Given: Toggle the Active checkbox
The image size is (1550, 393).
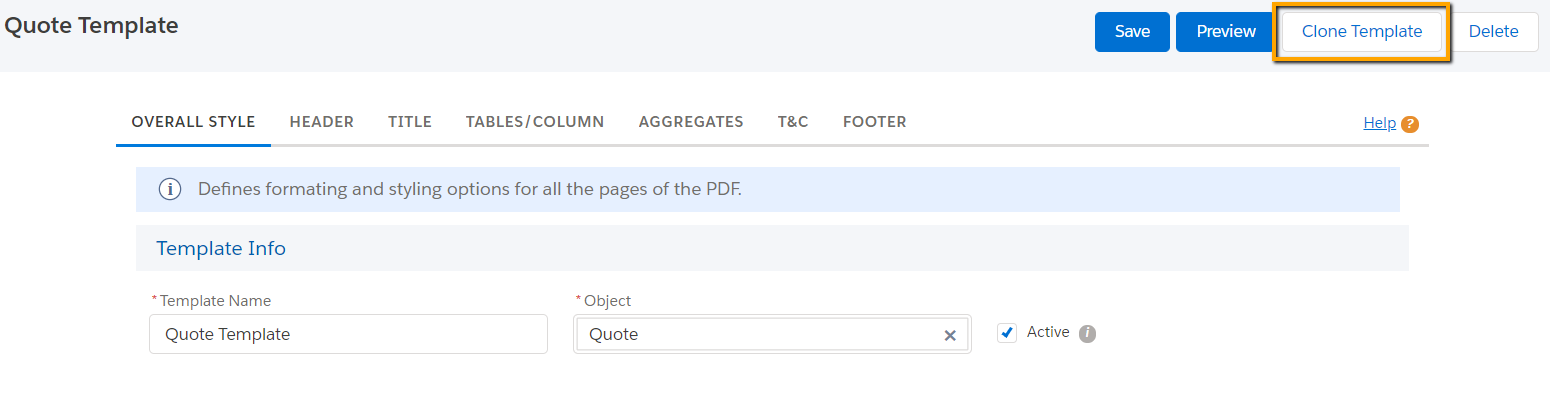Looking at the screenshot, I should pos(1007,333).
